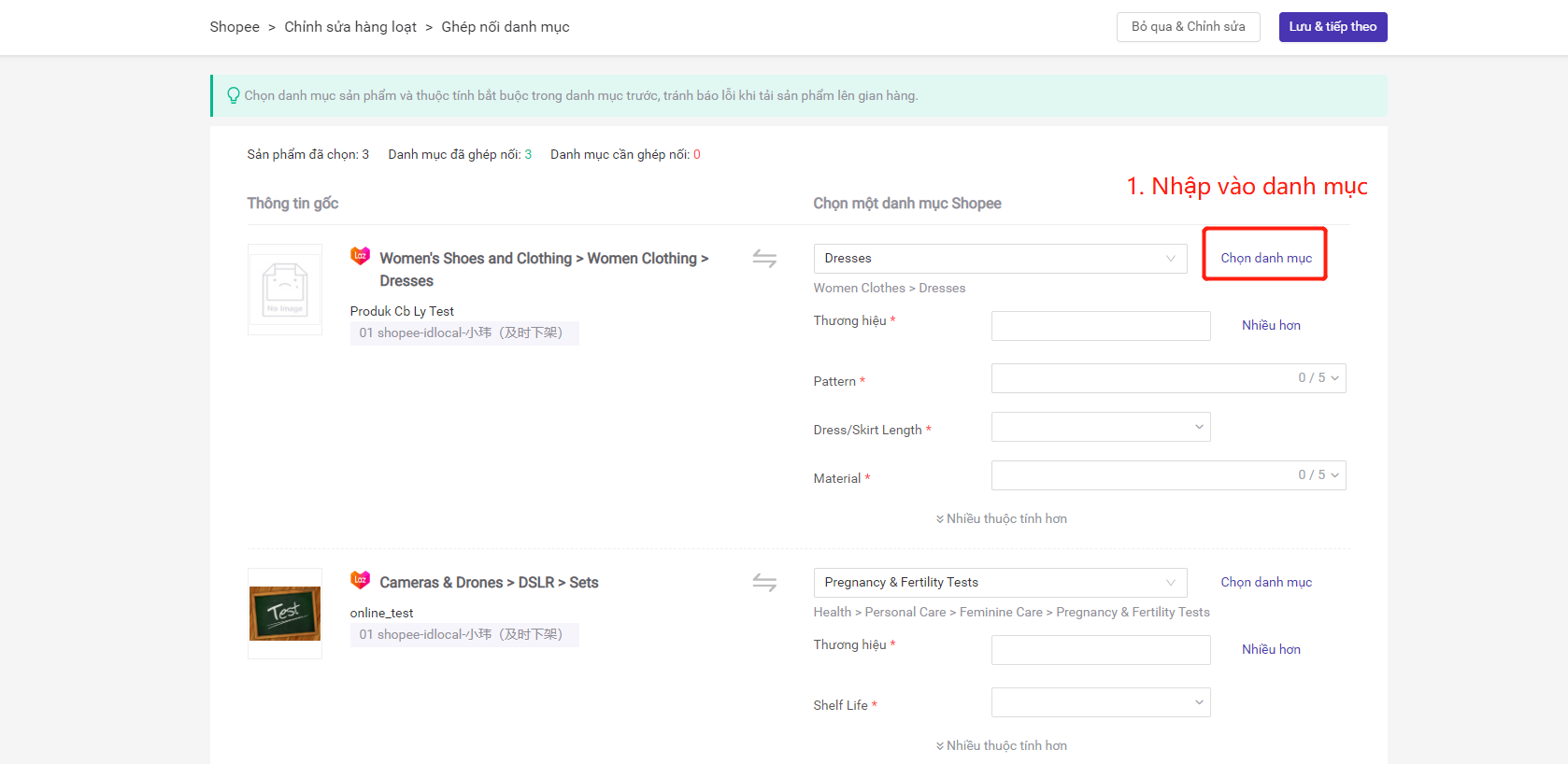Click the highlighted Chọn danh mục link for Dresses

click(x=1265, y=258)
